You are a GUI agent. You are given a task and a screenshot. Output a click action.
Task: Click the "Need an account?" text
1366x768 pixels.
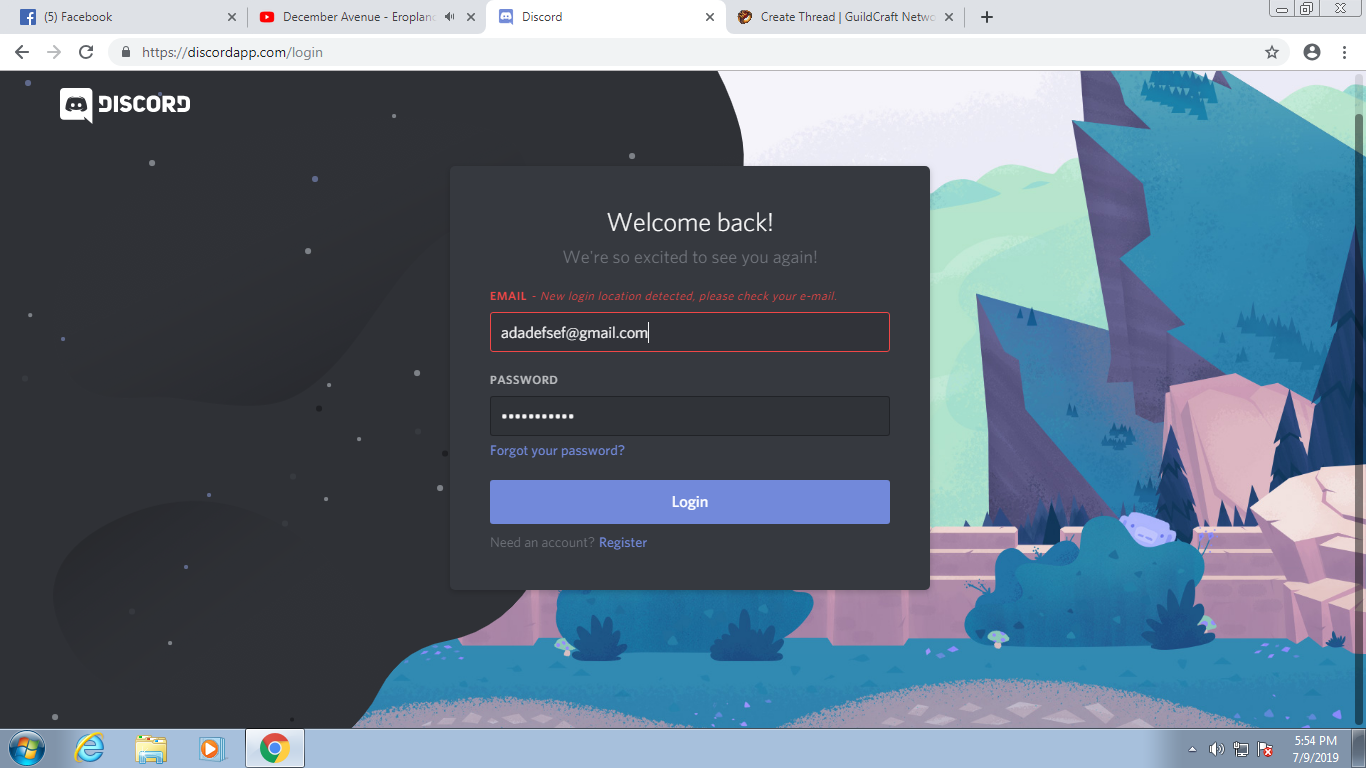click(x=542, y=543)
